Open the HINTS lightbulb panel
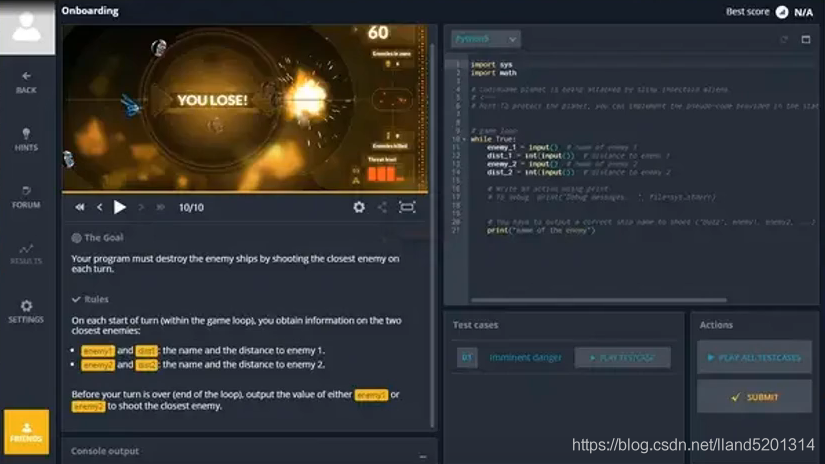The width and height of the screenshot is (825, 464). 26,140
